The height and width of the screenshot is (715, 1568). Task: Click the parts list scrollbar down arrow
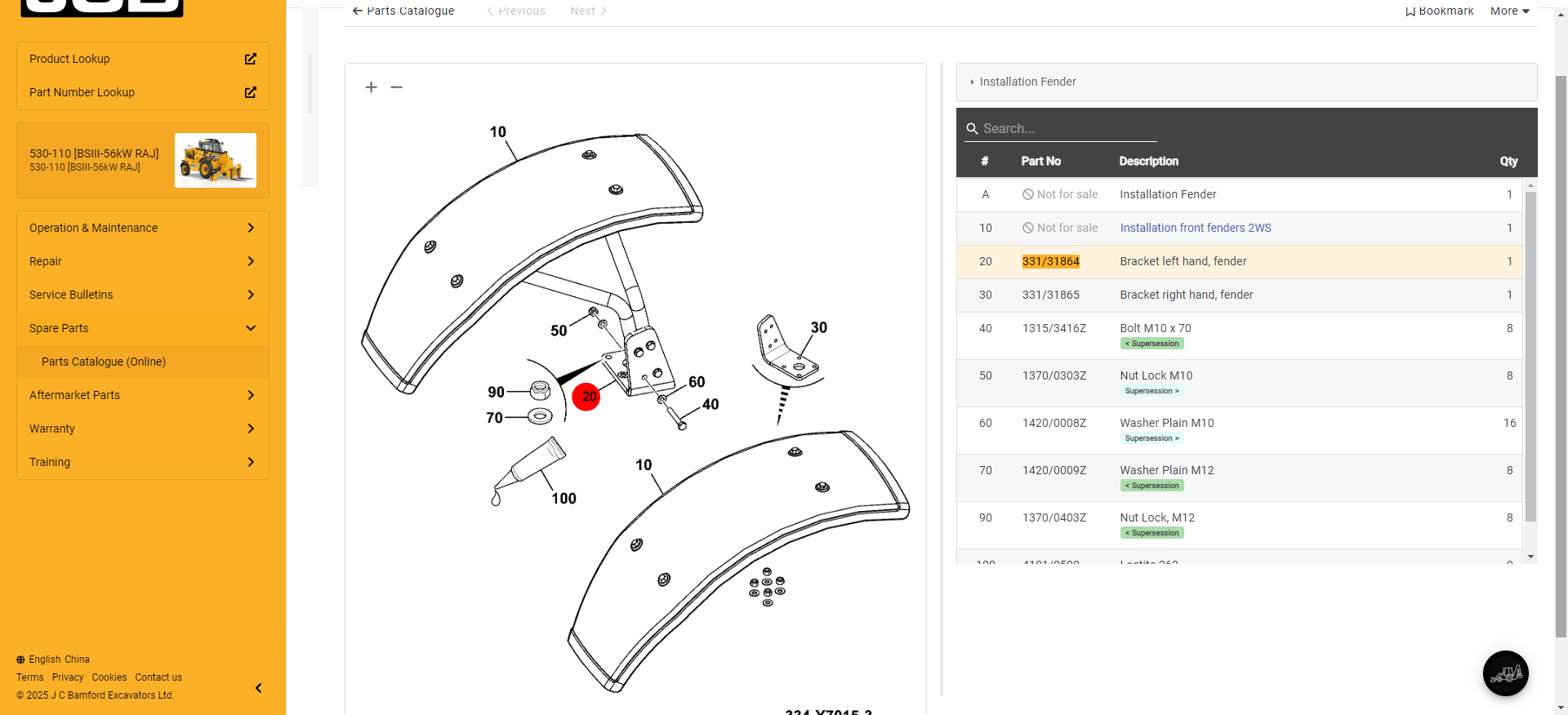(x=1530, y=557)
